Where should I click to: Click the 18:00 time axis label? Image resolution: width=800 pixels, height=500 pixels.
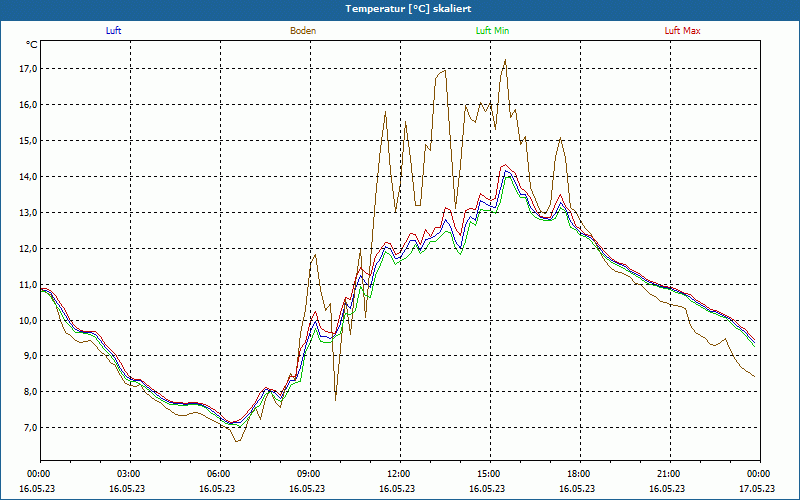[581, 474]
